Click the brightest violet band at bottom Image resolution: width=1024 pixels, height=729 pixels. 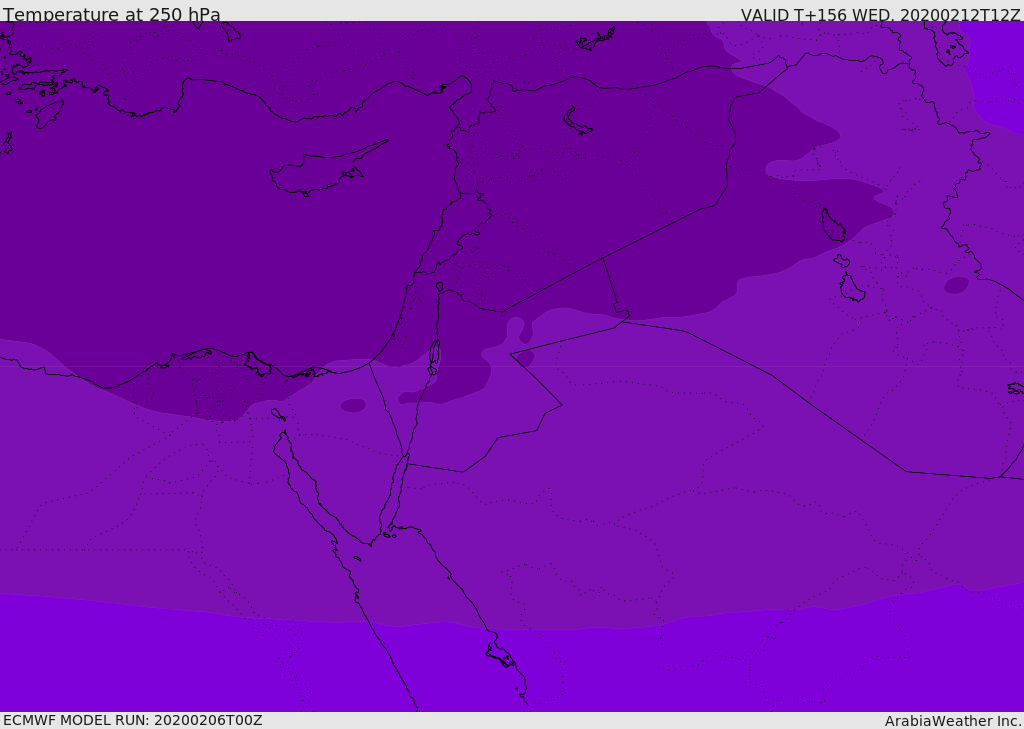click(509, 666)
